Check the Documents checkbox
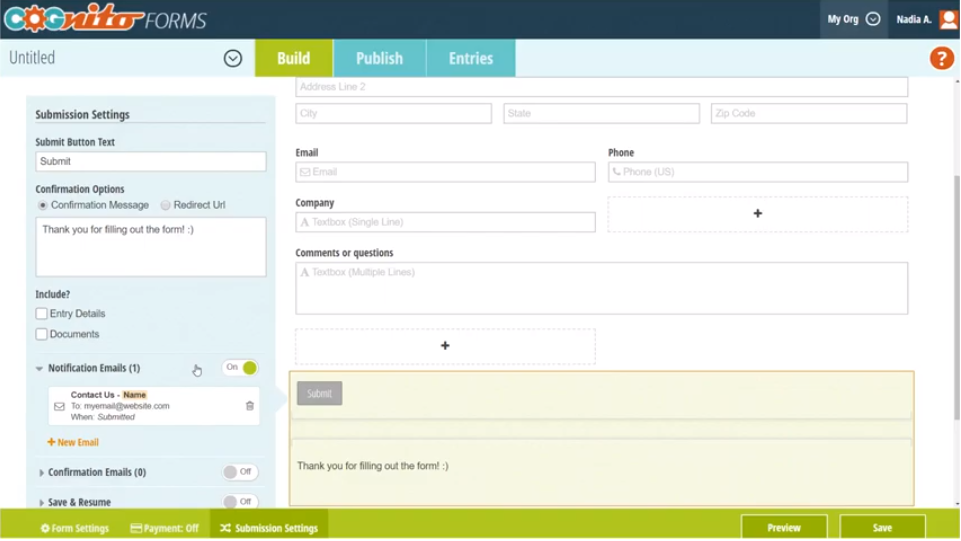The image size is (961, 541). (42, 334)
